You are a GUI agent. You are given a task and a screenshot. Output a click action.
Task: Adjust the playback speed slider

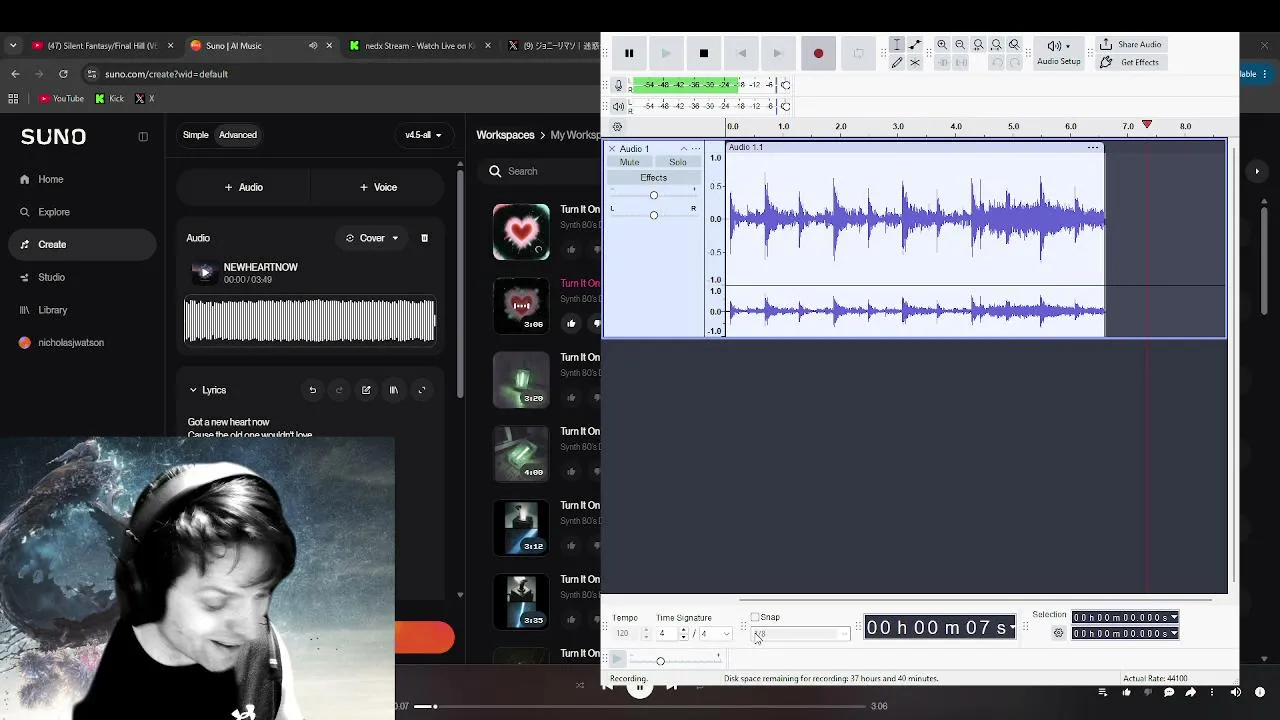pyautogui.click(x=660, y=661)
